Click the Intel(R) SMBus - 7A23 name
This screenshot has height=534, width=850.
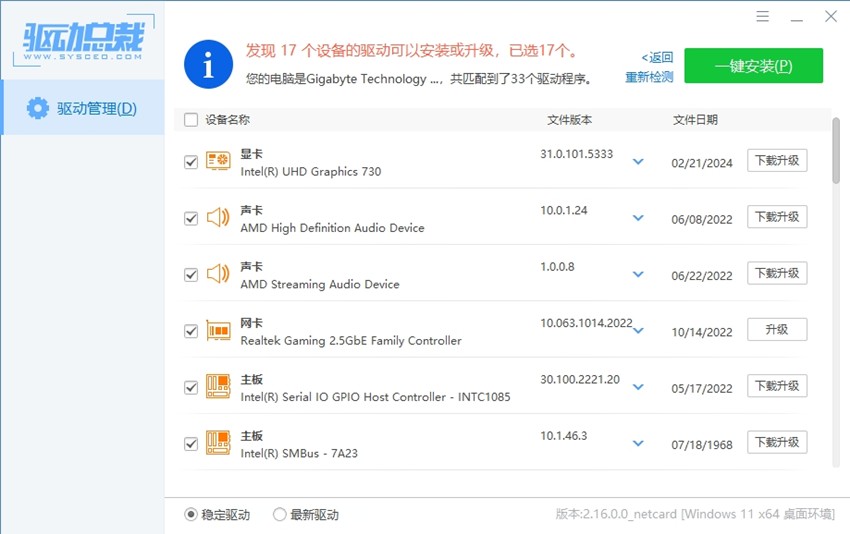pos(299,454)
